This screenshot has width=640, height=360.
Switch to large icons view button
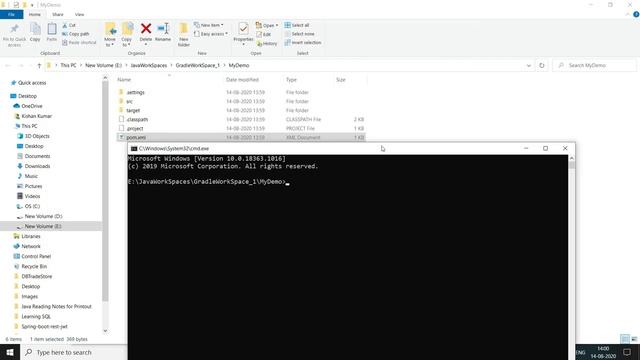[x=634, y=339]
